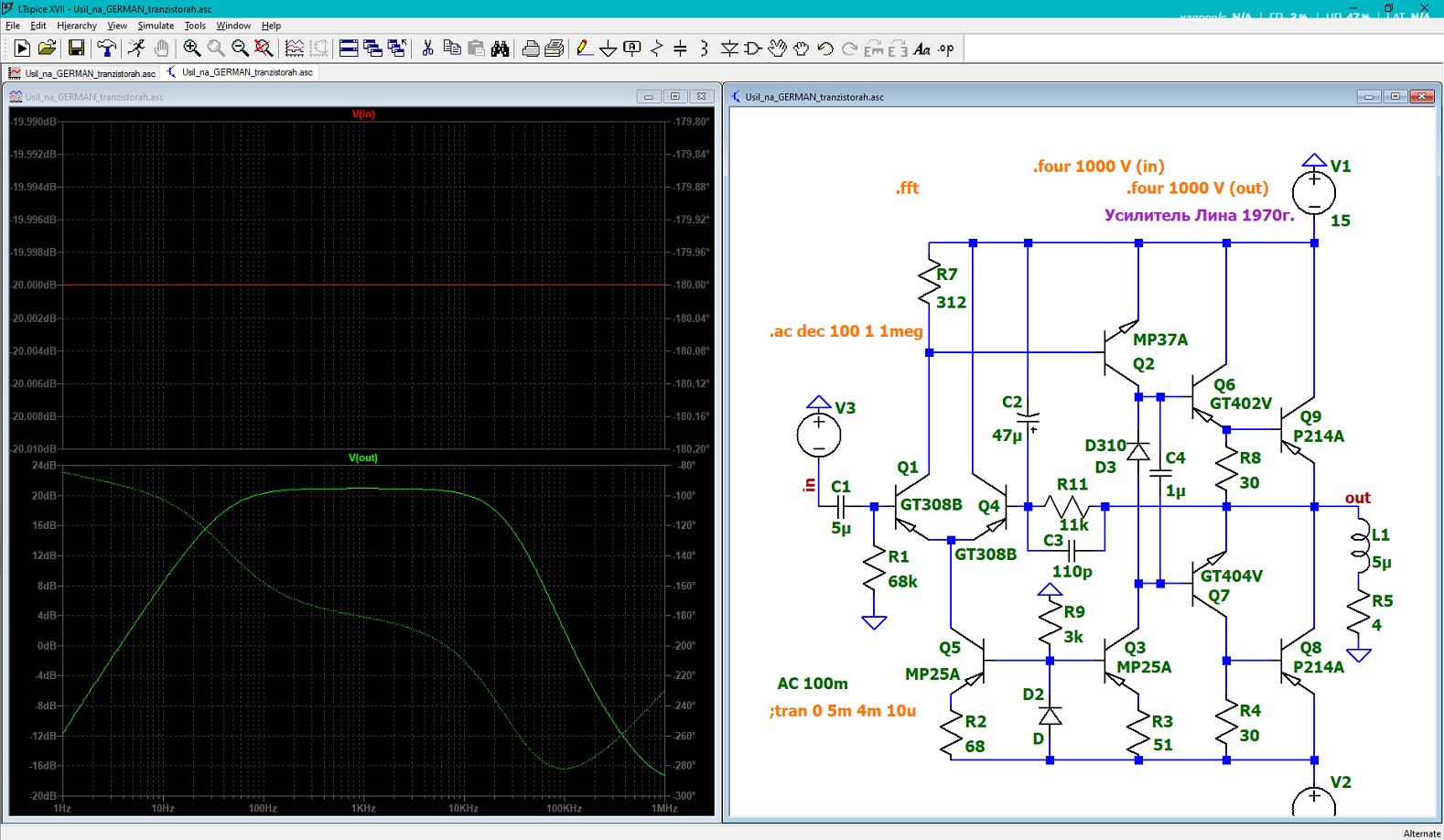Select the Component gate tool
Image resolution: width=1444 pixels, height=840 pixels.
[753, 48]
